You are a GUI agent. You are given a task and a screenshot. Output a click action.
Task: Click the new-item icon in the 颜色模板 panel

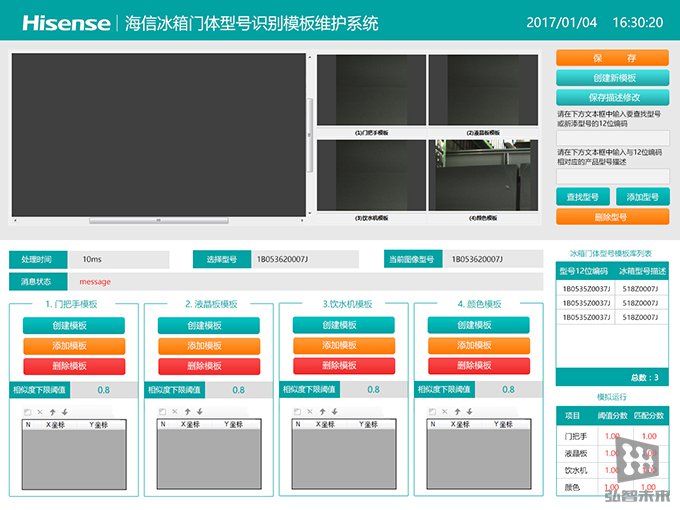[x=432, y=412]
